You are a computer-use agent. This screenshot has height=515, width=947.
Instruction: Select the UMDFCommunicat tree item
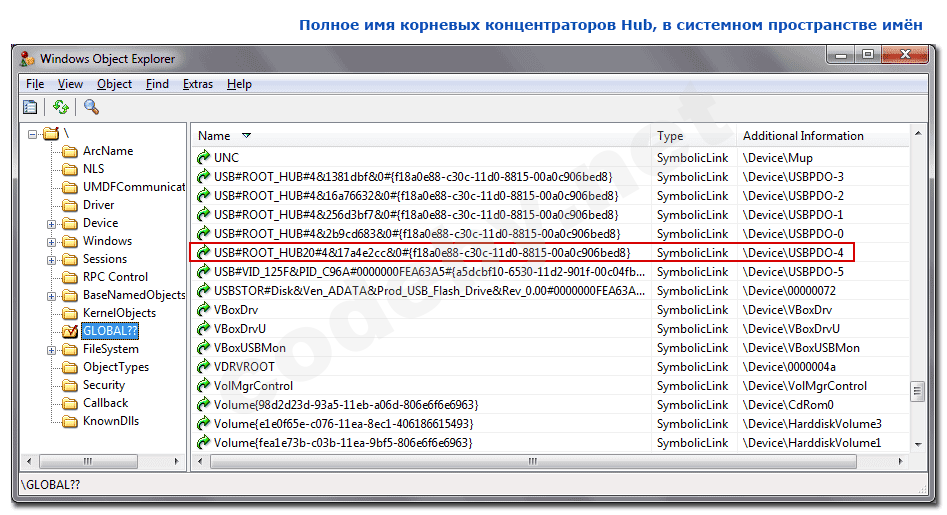point(133,187)
